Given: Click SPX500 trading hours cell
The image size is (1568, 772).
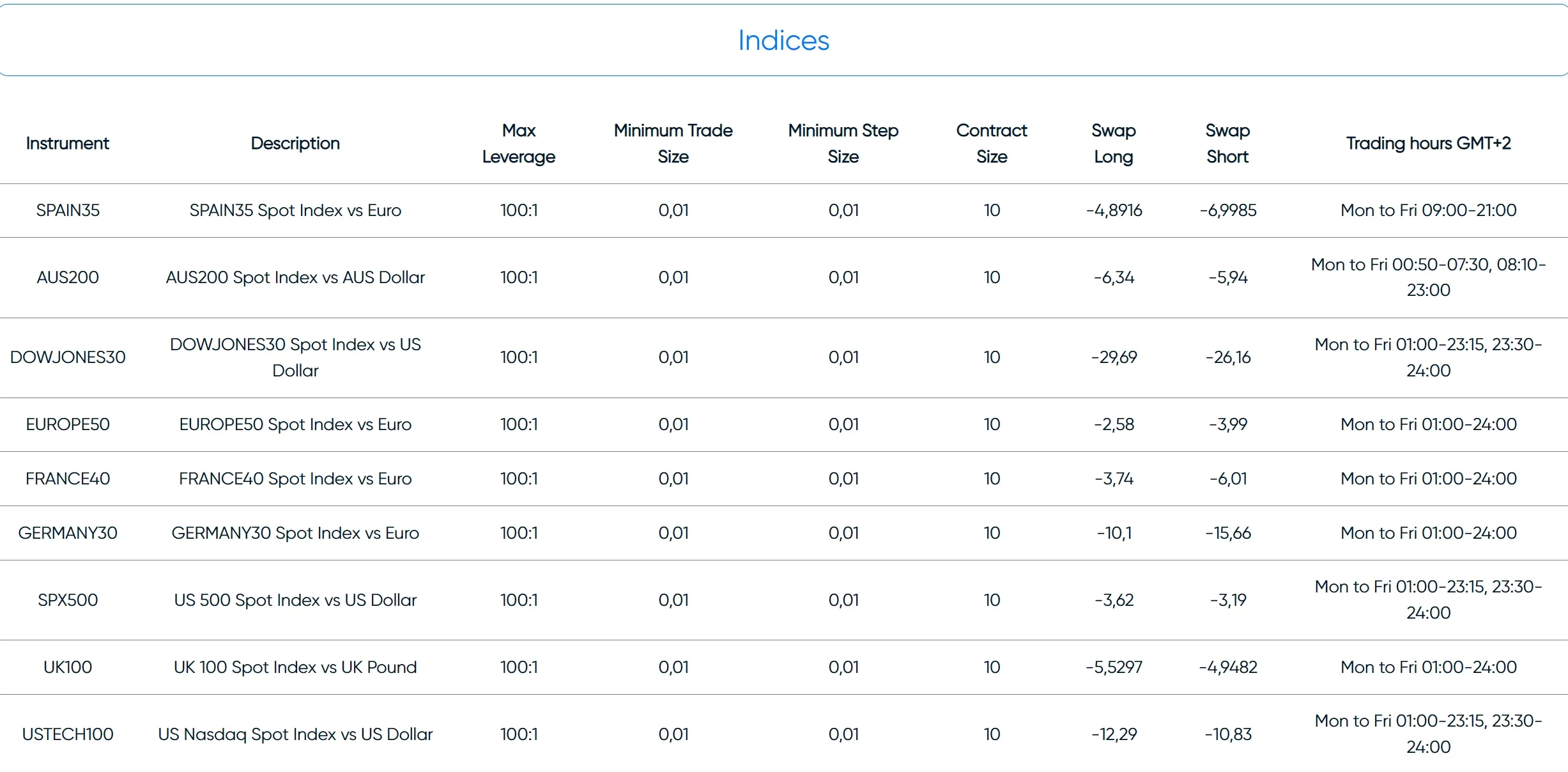Looking at the screenshot, I should coord(1429,600).
